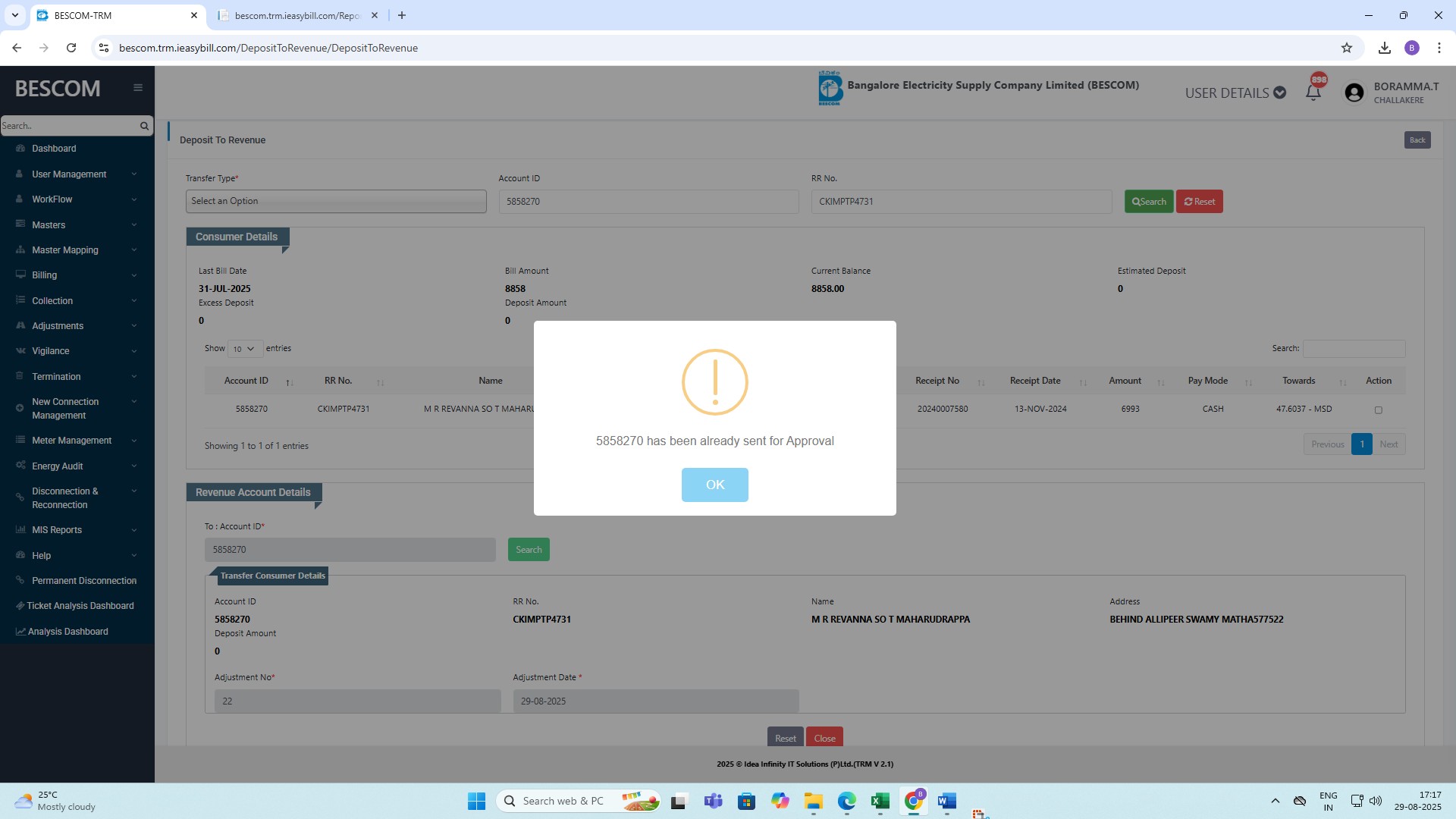
Task: Open the Transfer Type dropdown
Action: point(336,201)
